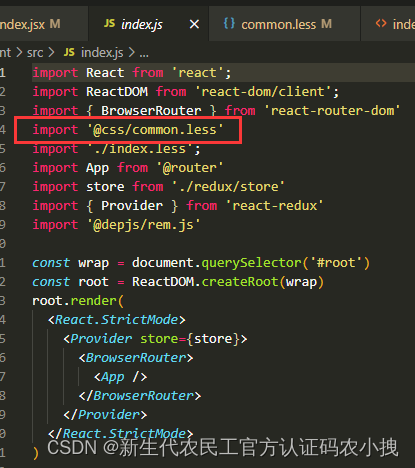Click the 'react-redux' import string
Image resolution: width=415 pixels, height=468 pixels.
click(274, 206)
